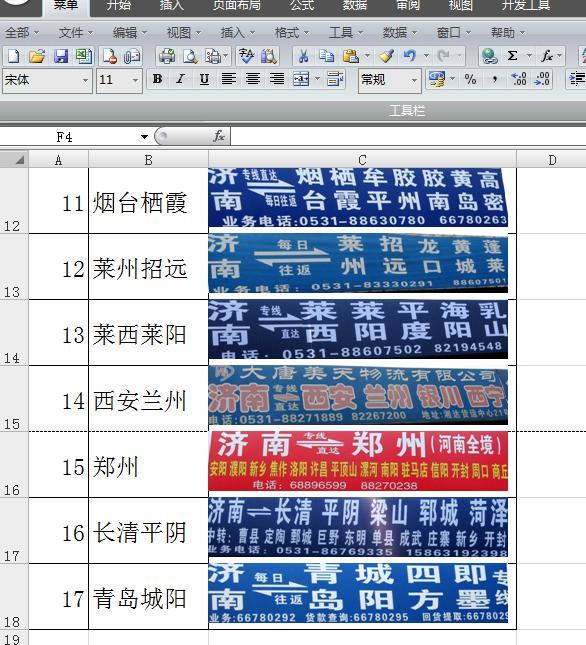This screenshot has width=586, height=645.
Task: Click the Send as email attachment icon
Action: coord(132,56)
